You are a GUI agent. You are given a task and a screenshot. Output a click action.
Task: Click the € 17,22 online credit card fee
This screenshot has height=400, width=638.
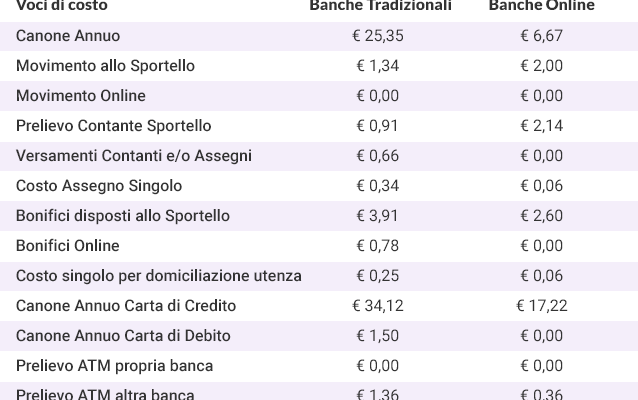pos(542,306)
